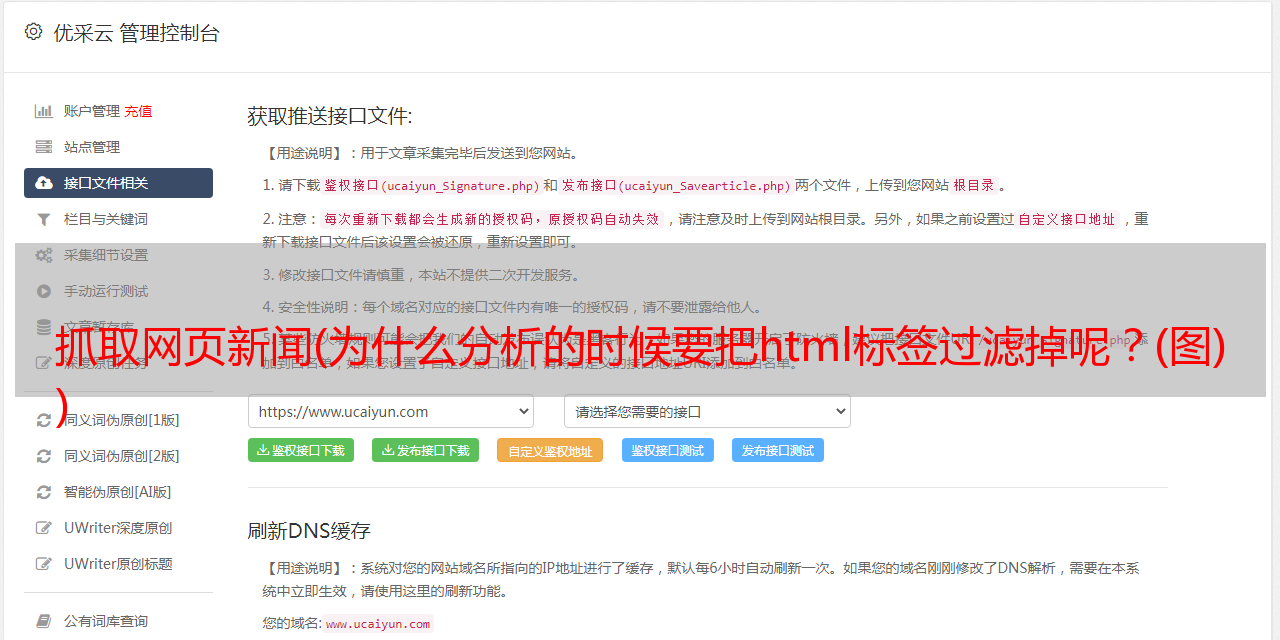Viewport: 1280px width, 640px height.
Task: Click the refresh icon beside 智能伪原创[AI版]
Action: pyautogui.click(x=44, y=492)
